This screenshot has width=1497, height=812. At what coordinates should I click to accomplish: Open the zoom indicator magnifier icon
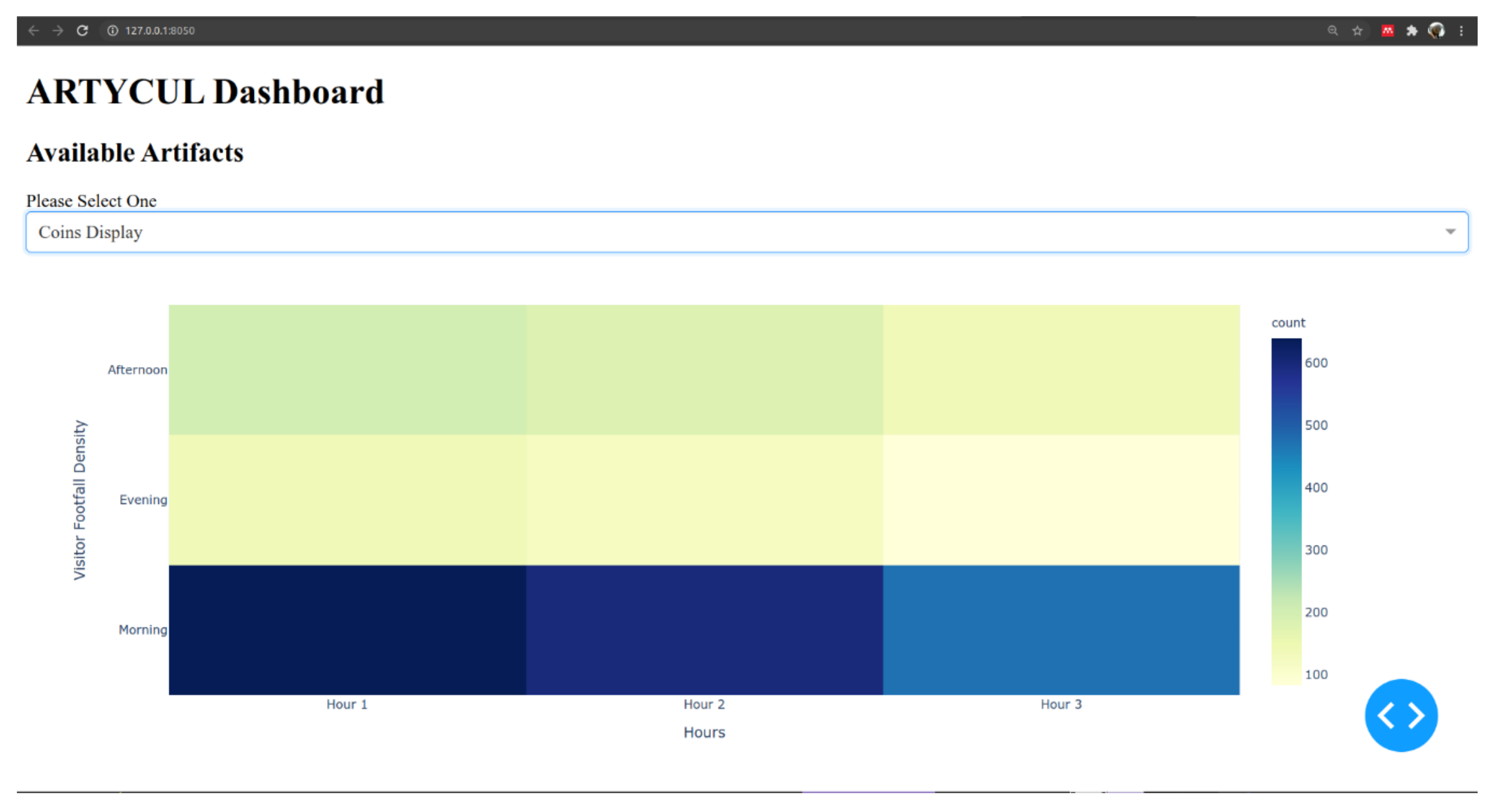coord(1333,30)
